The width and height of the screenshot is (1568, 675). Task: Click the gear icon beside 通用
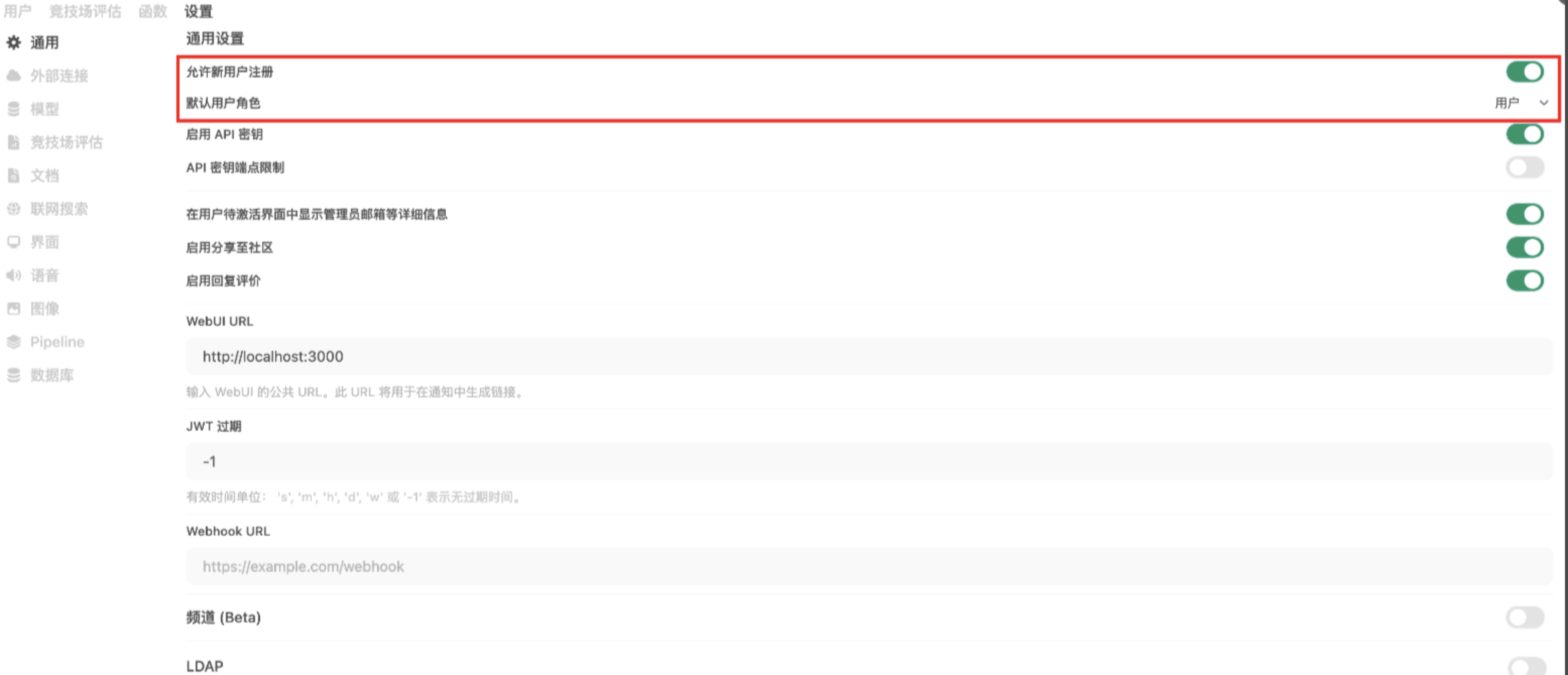14,43
